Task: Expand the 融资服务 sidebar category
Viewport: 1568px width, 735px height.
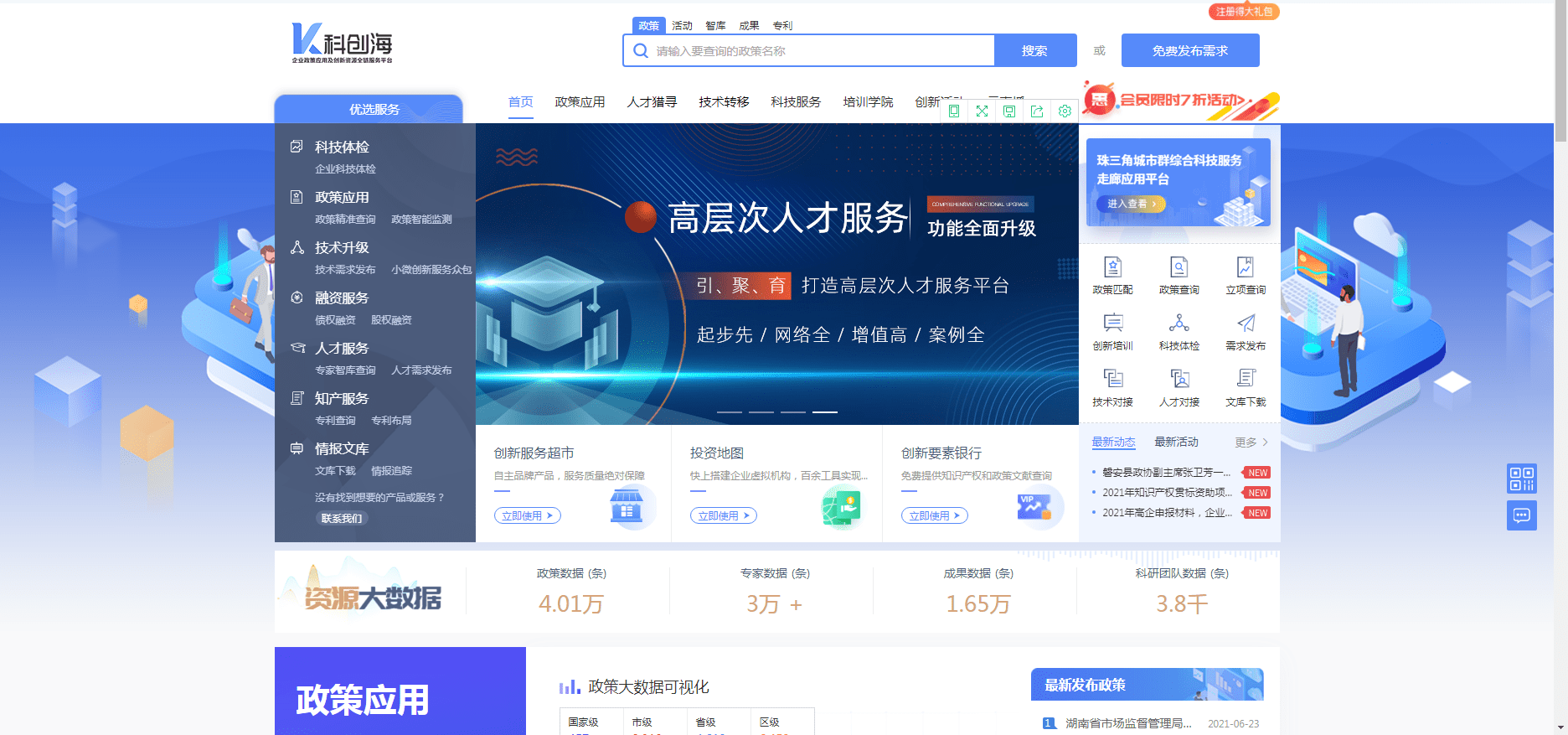Action: click(x=341, y=298)
